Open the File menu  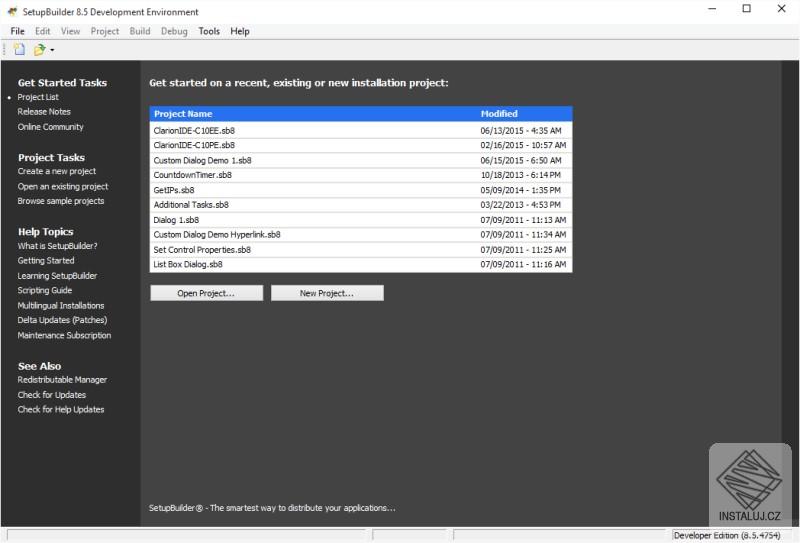click(17, 31)
